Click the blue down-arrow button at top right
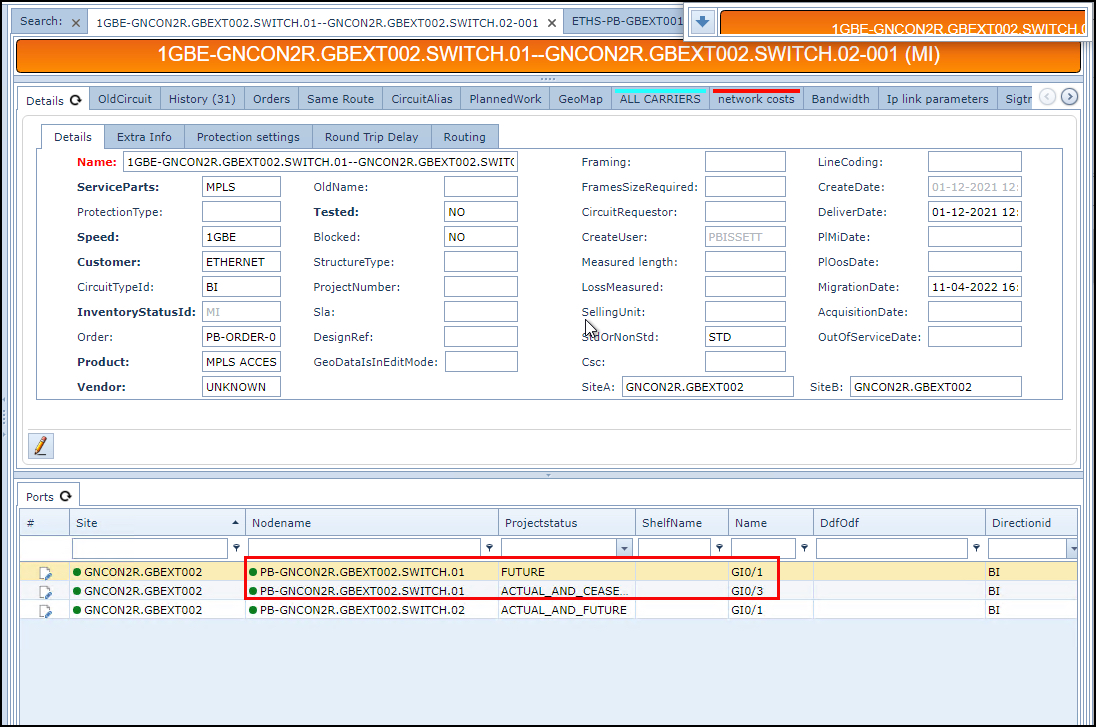Viewport: 1096px width, 727px height. pyautogui.click(x=702, y=22)
